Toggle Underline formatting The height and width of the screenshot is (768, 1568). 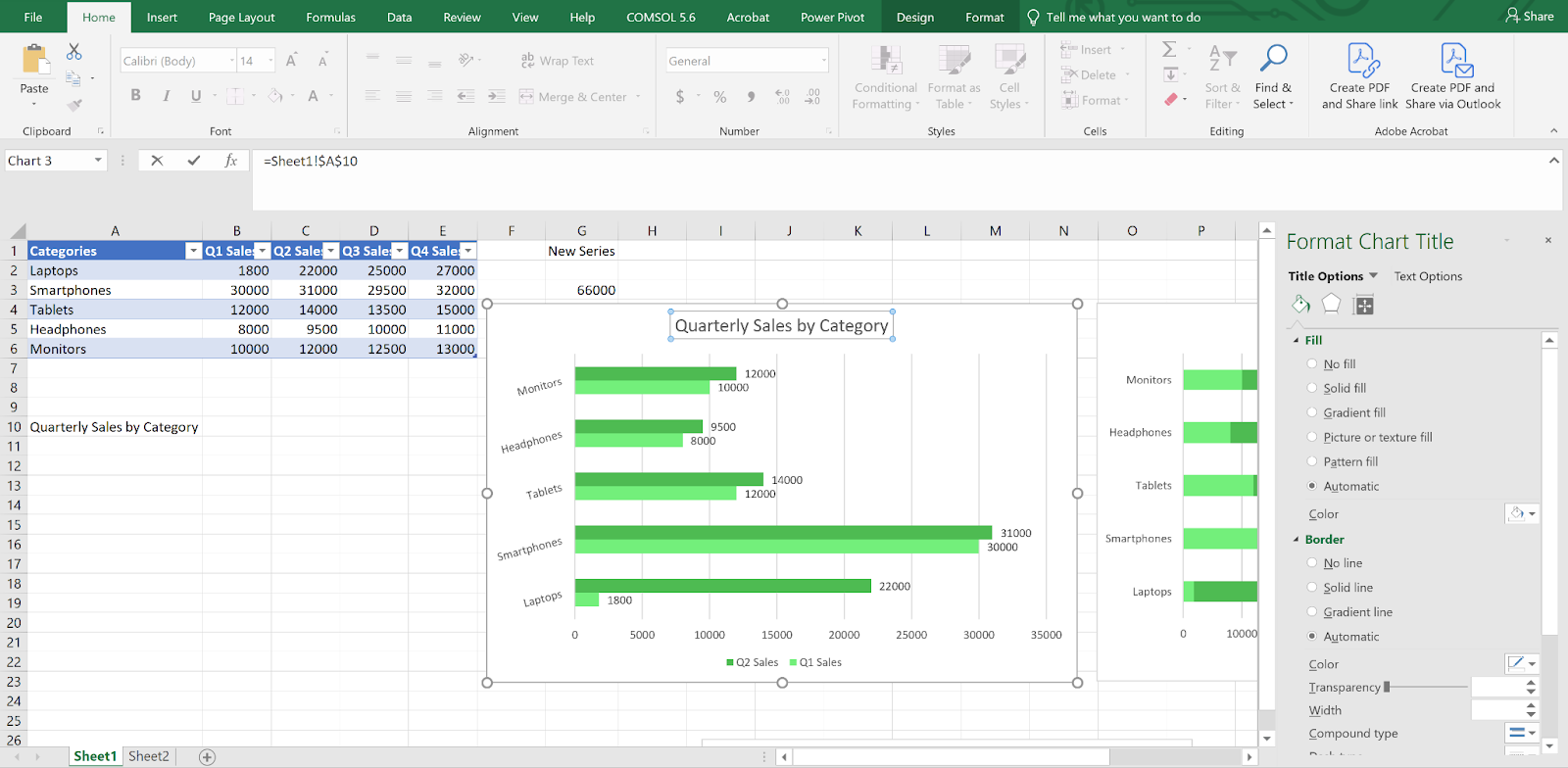click(x=196, y=96)
